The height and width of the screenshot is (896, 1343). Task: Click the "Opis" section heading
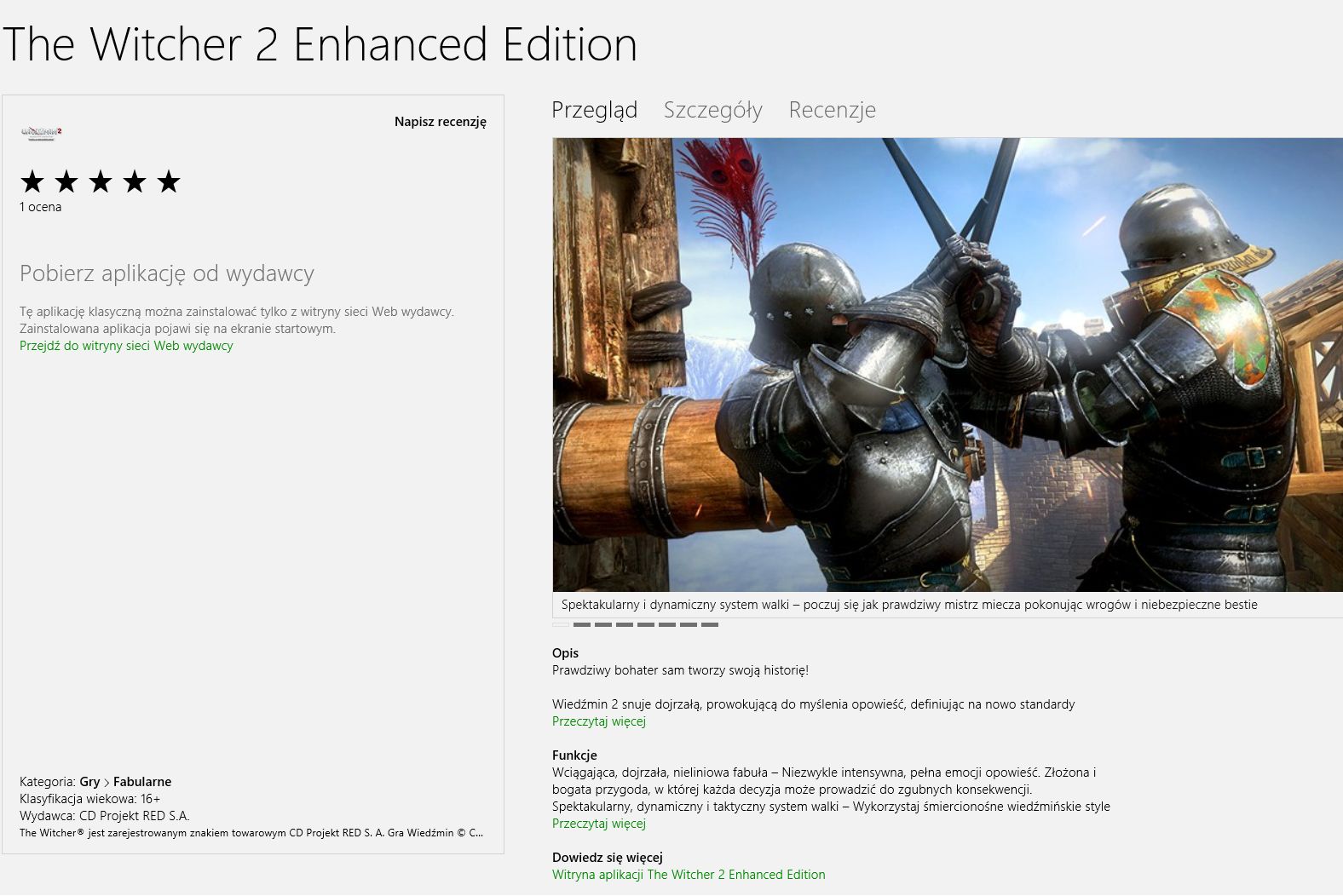tap(565, 653)
